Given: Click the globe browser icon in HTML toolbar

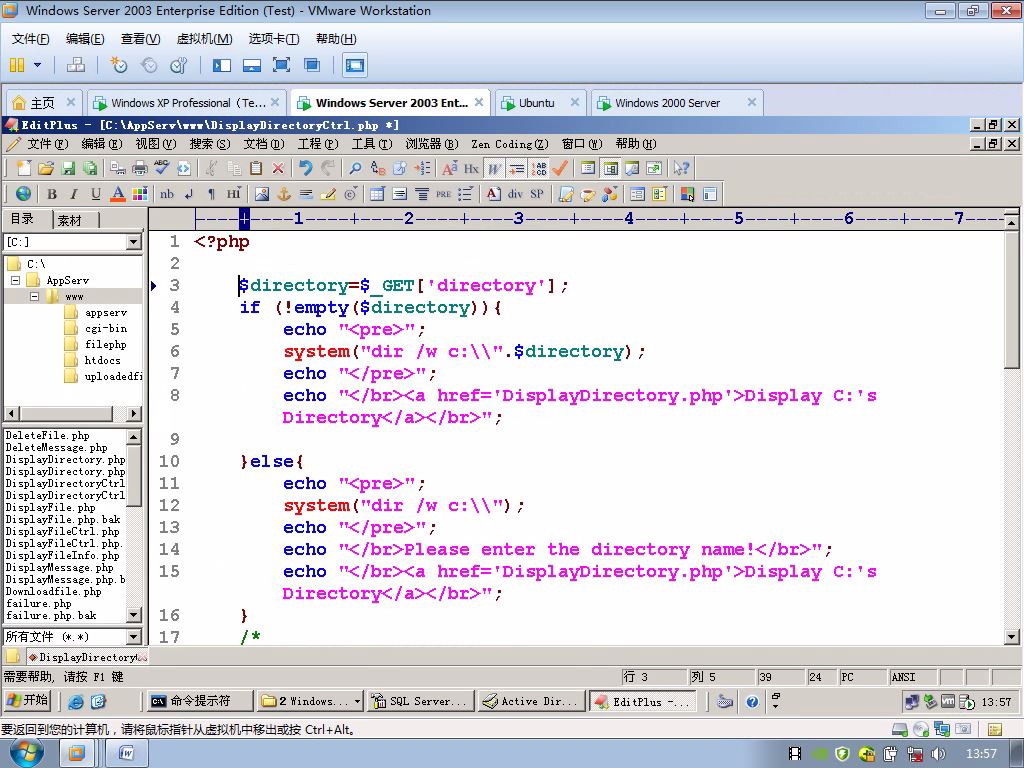Looking at the screenshot, I should pyautogui.click(x=24, y=194).
